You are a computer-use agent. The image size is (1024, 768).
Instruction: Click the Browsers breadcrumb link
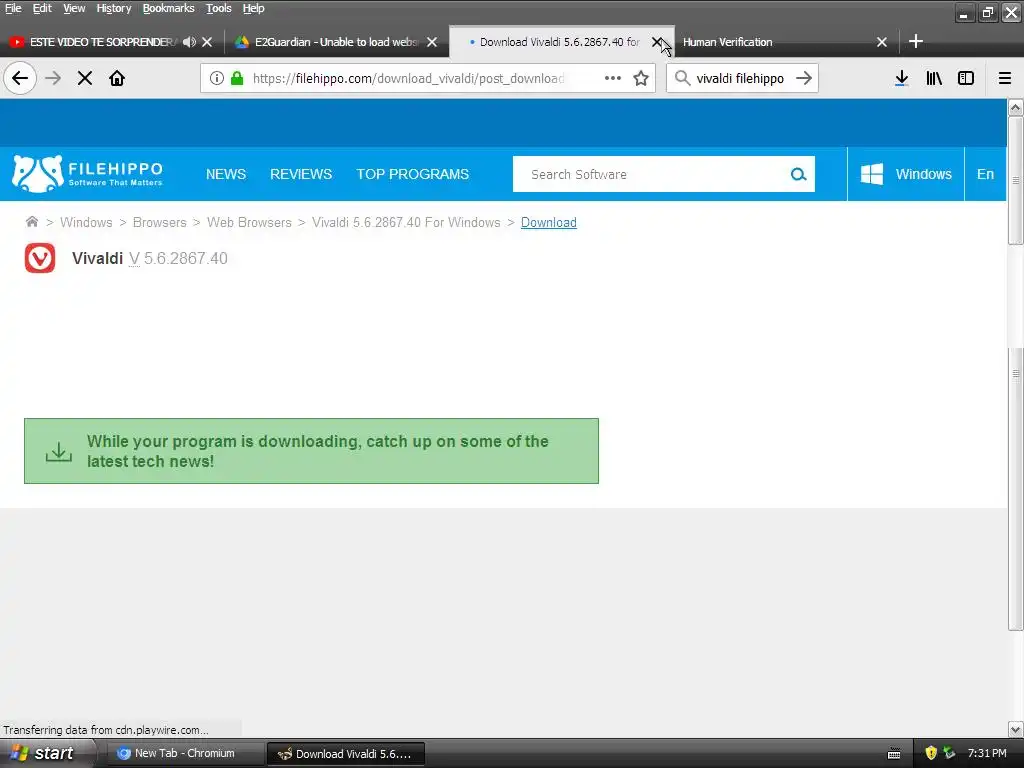(159, 223)
